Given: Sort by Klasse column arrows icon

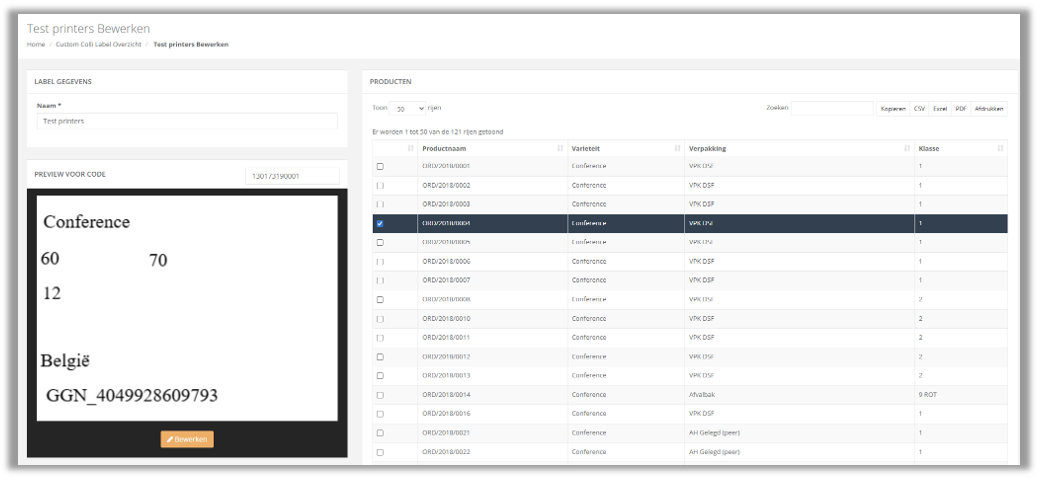Looking at the screenshot, I should coord(1000,149).
